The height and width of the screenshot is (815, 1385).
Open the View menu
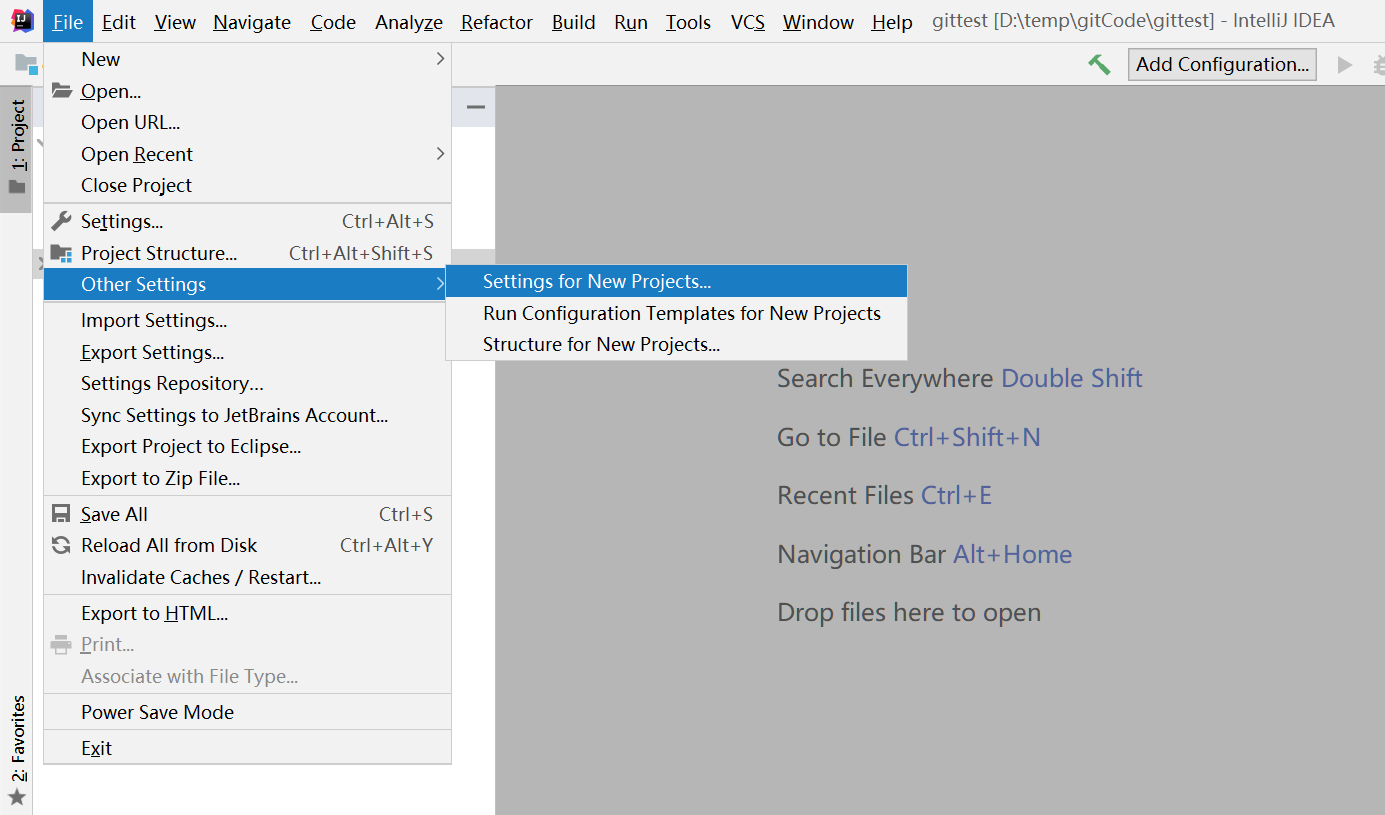coord(175,22)
